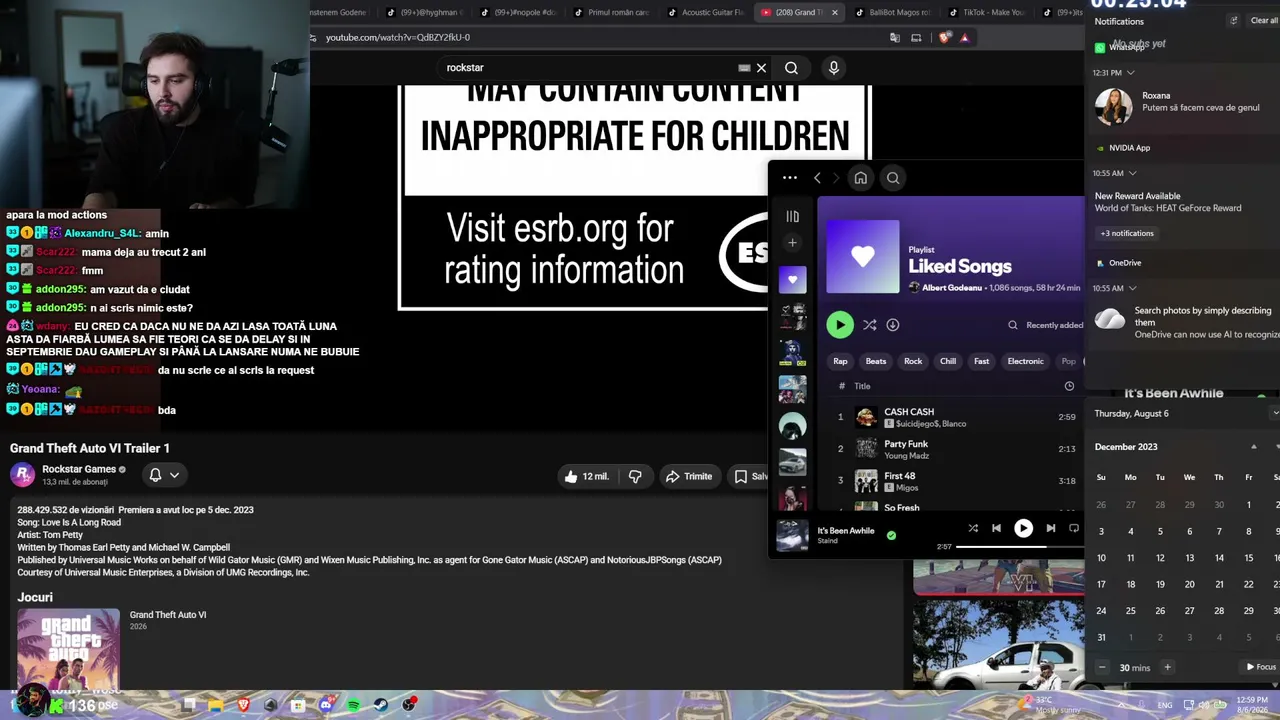Toggle shuffle for the Liked Songs playlist
The width and height of the screenshot is (1280, 720).
coord(870,324)
